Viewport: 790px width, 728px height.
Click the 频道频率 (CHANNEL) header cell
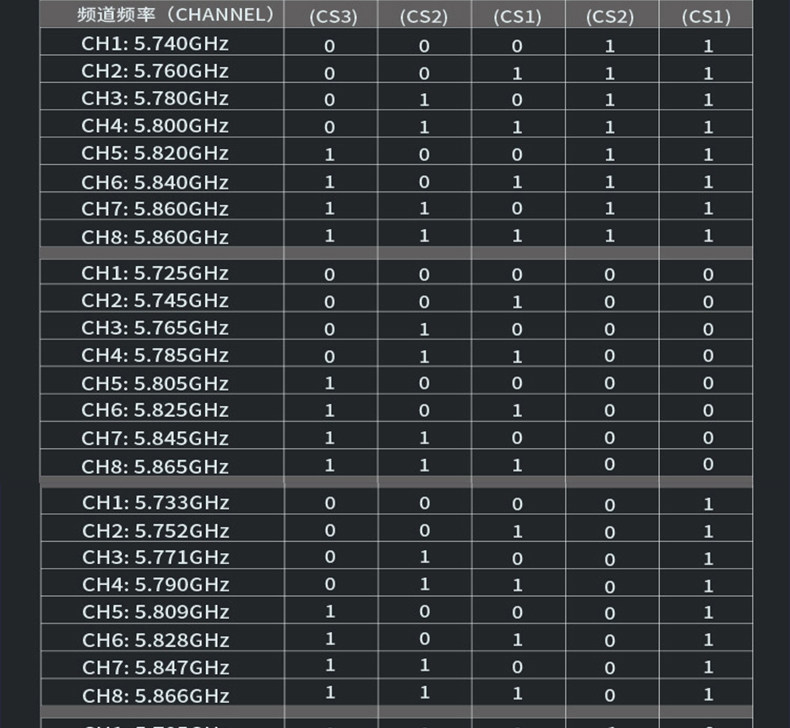(x=176, y=15)
